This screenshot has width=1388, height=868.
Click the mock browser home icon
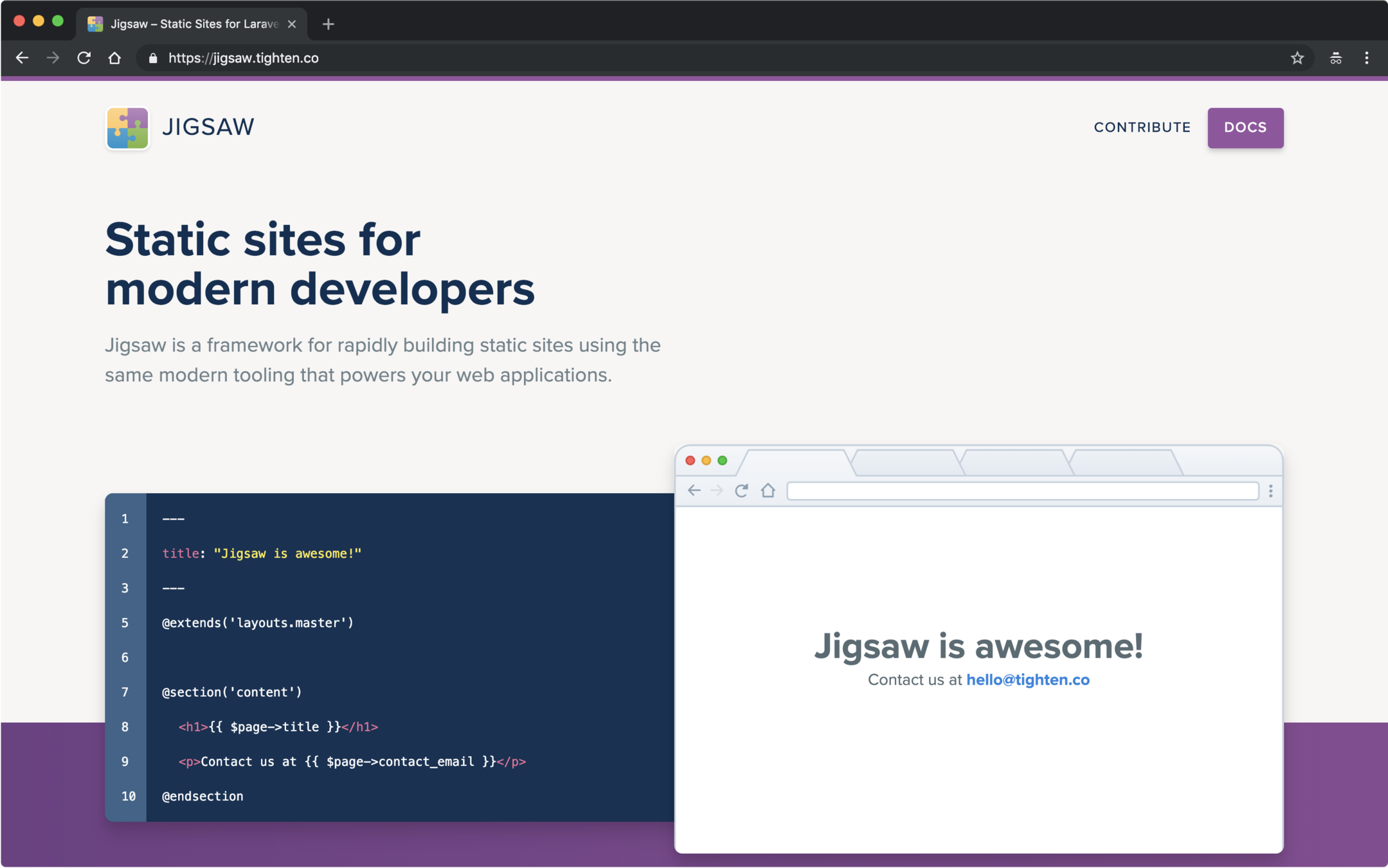click(x=768, y=491)
